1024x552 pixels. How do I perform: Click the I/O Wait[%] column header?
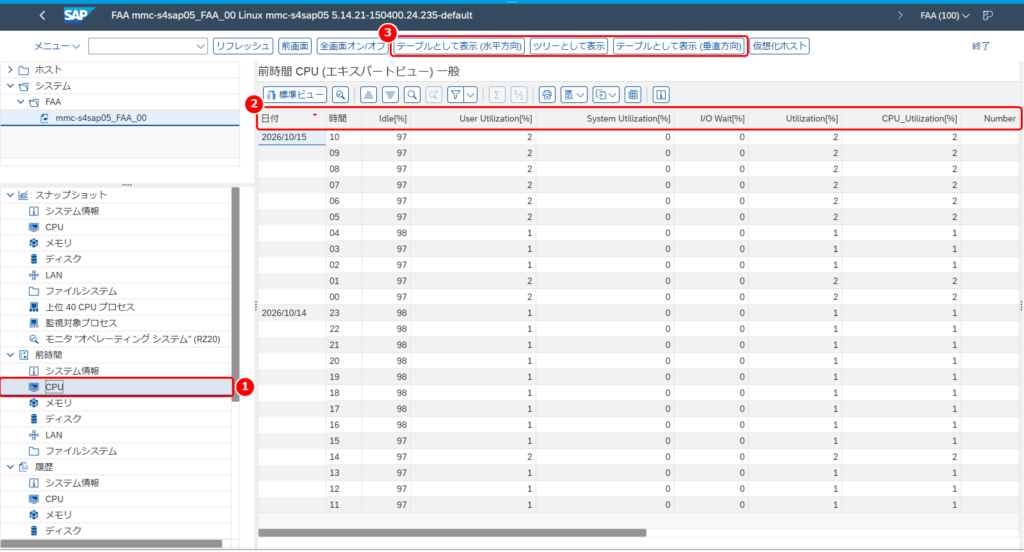[x=711, y=119]
